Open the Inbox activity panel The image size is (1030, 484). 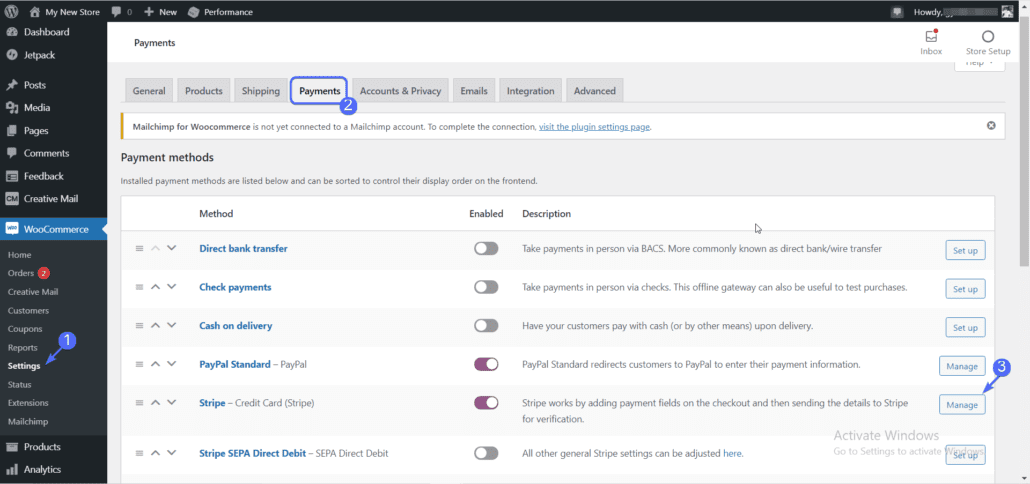(x=931, y=43)
